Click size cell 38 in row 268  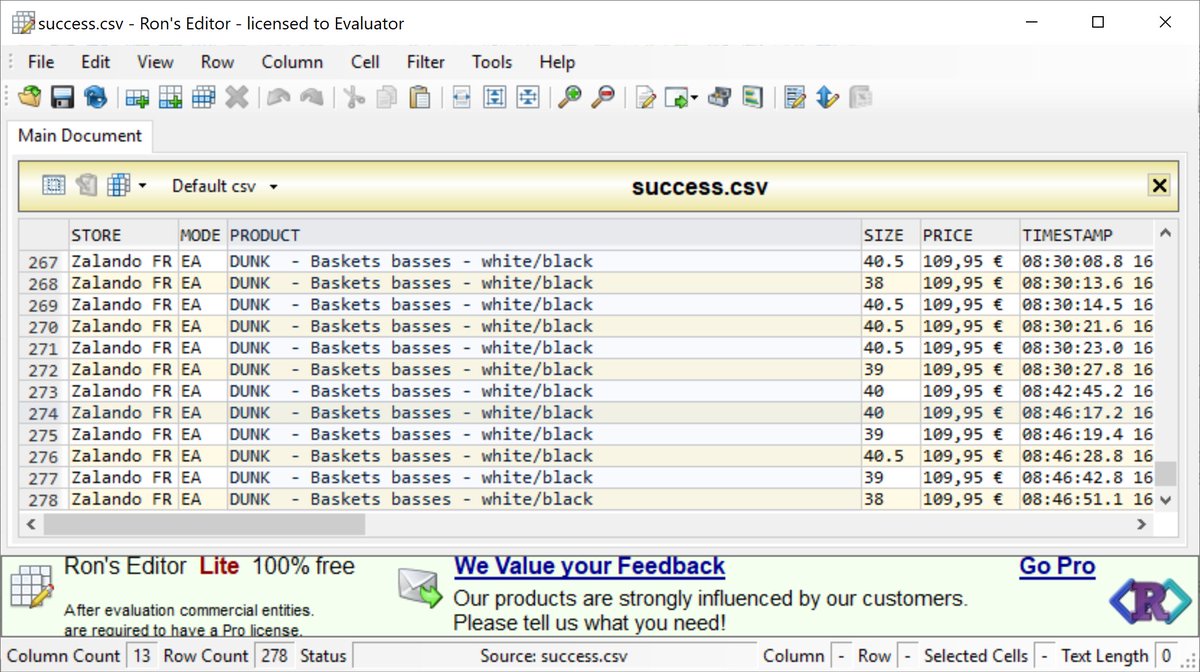(x=890, y=283)
